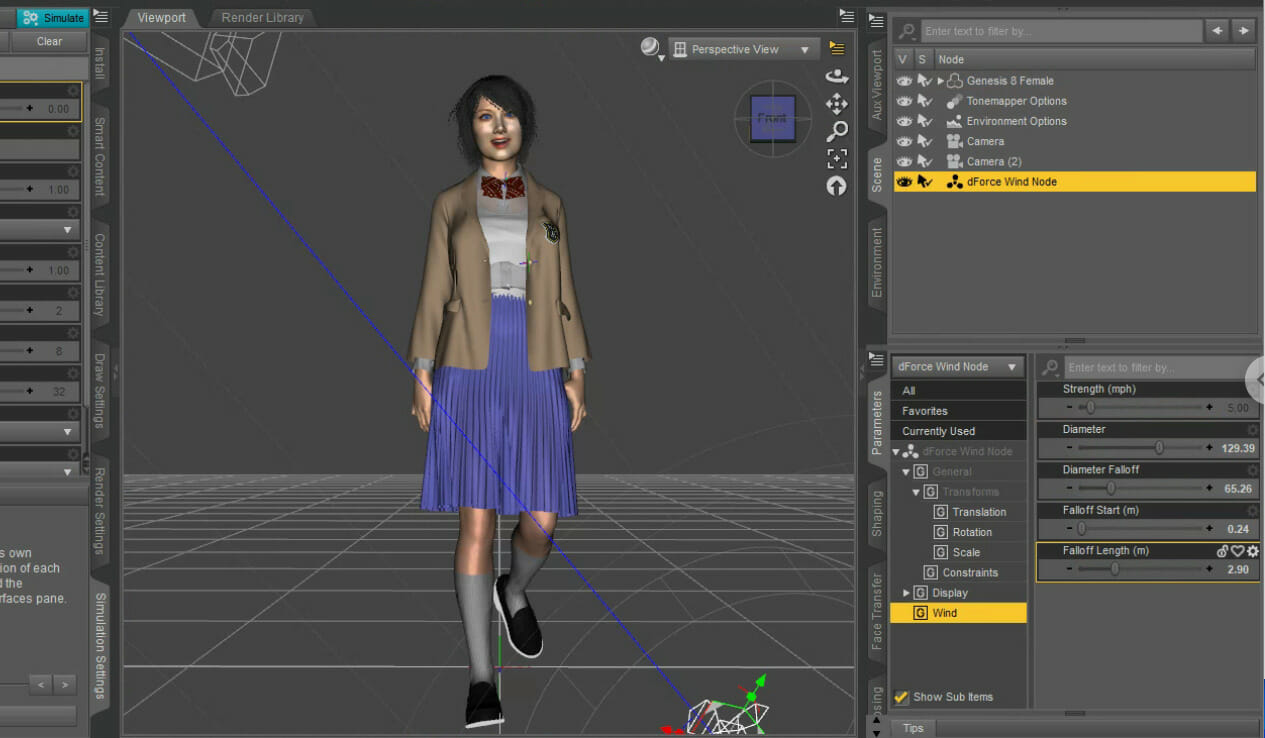Click Scene filter magnifier icon

(x=908, y=31)
